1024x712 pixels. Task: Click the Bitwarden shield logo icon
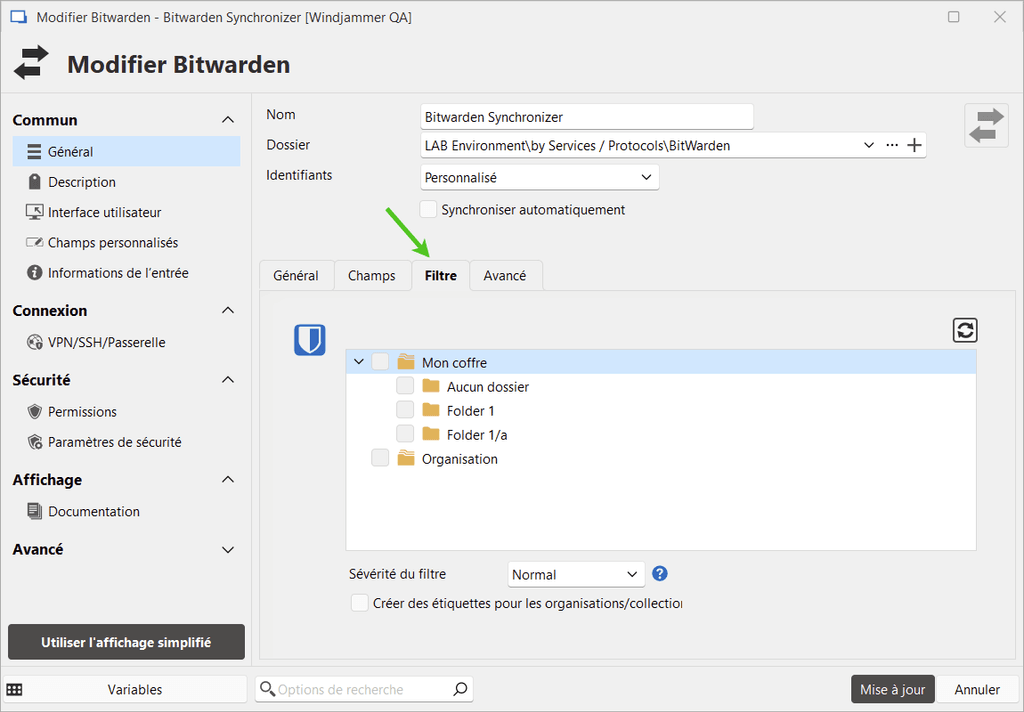point(309,340)
